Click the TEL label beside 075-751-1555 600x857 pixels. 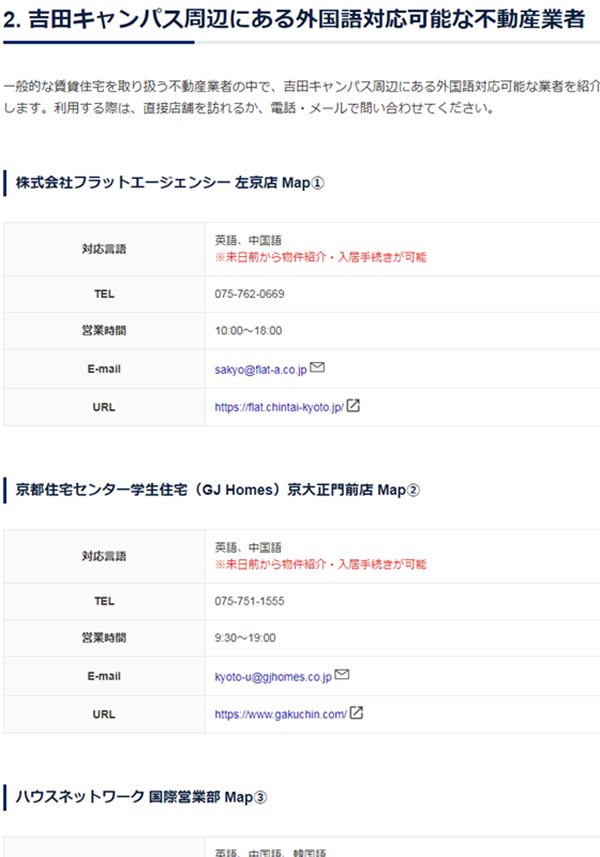(104, 601)
